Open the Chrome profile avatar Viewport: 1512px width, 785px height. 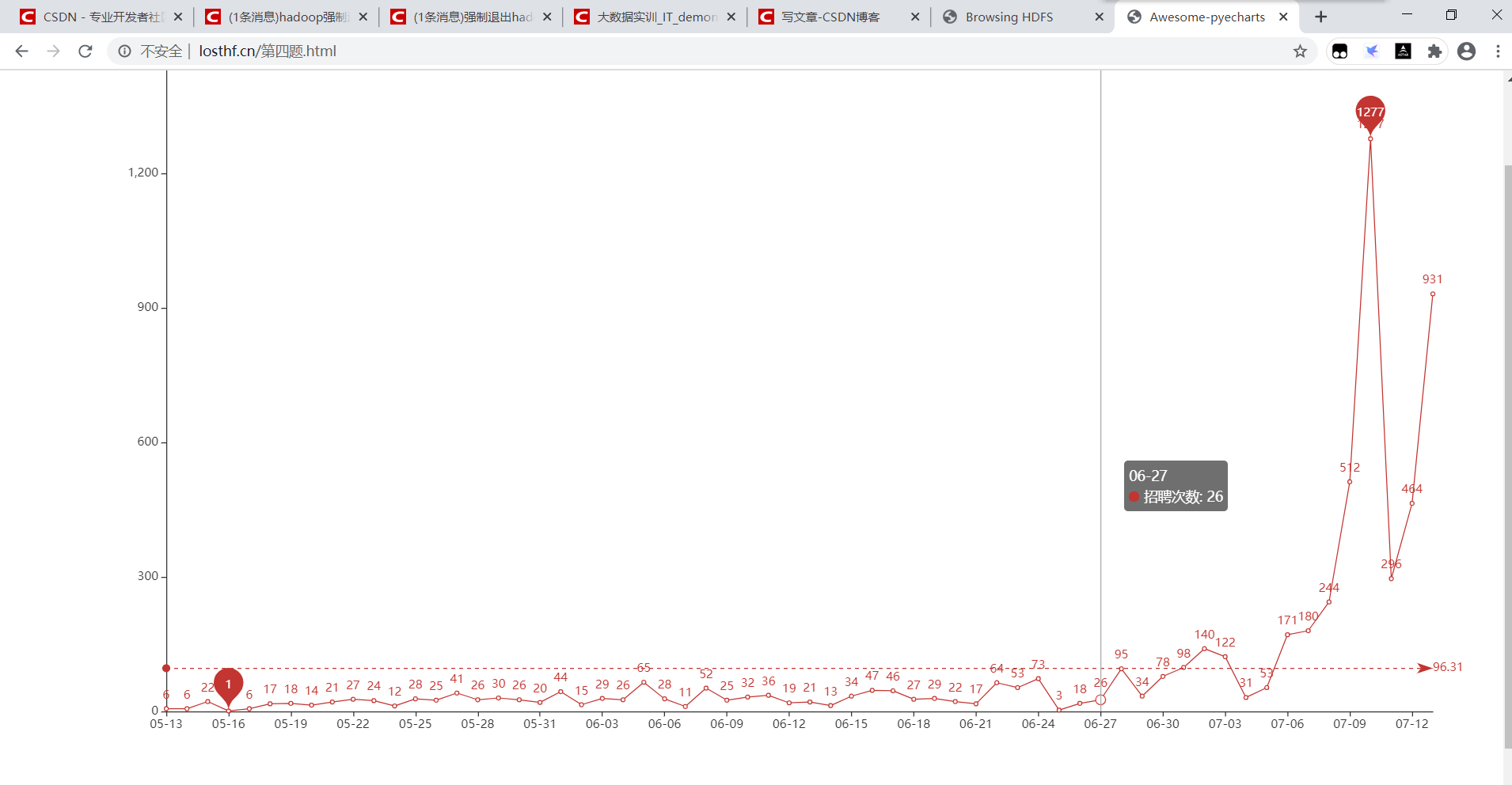pos(1466,51)
